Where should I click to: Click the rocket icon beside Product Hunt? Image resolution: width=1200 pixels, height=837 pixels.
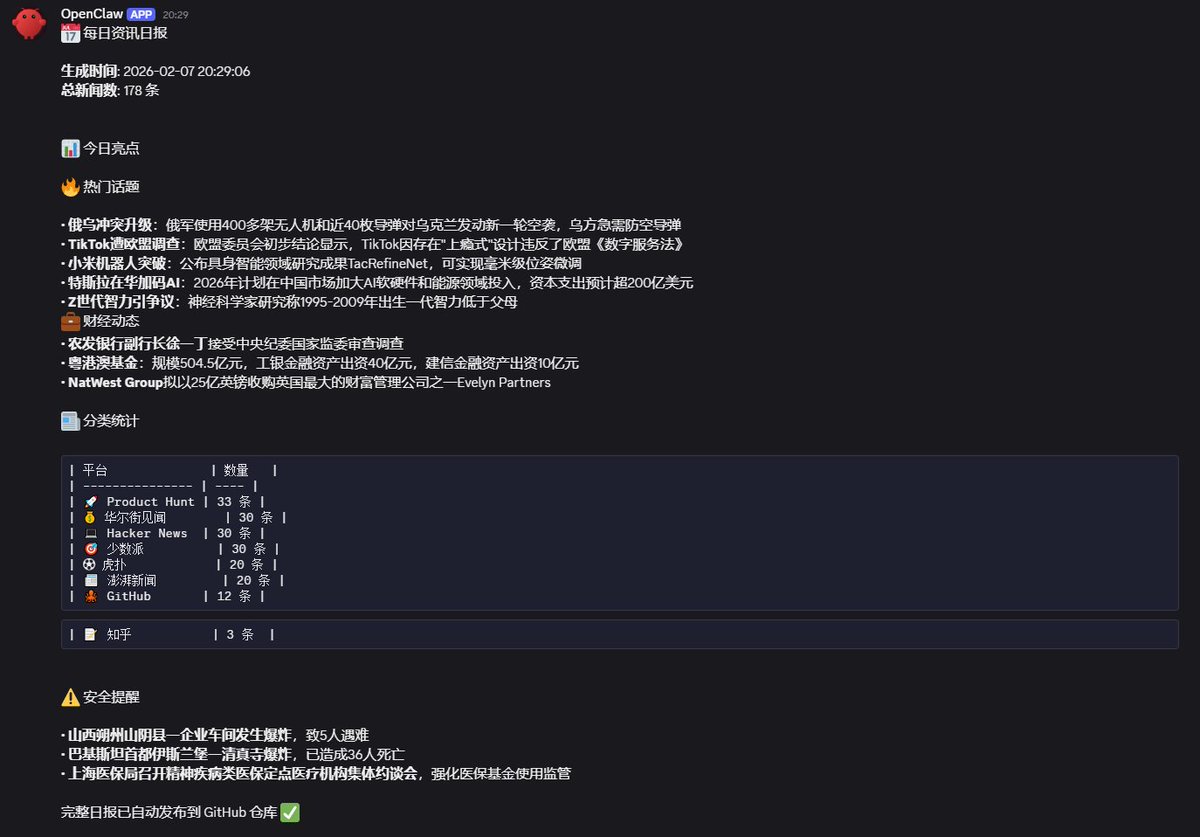point(92,501)
